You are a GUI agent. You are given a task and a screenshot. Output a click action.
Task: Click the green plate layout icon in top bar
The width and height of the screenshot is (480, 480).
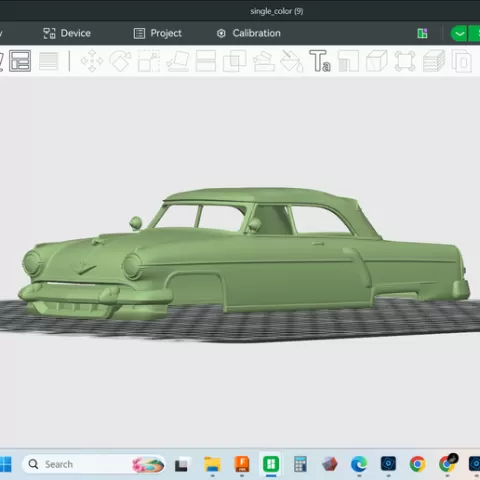coord(422,33)
